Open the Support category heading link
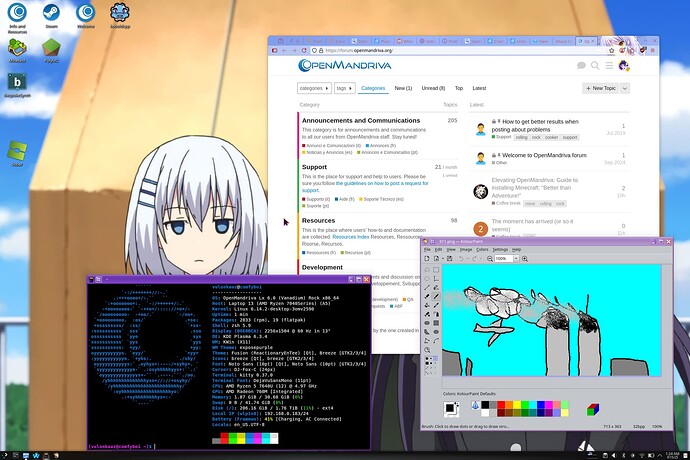This screenshot has width=690, height=460. pos(314,167)
